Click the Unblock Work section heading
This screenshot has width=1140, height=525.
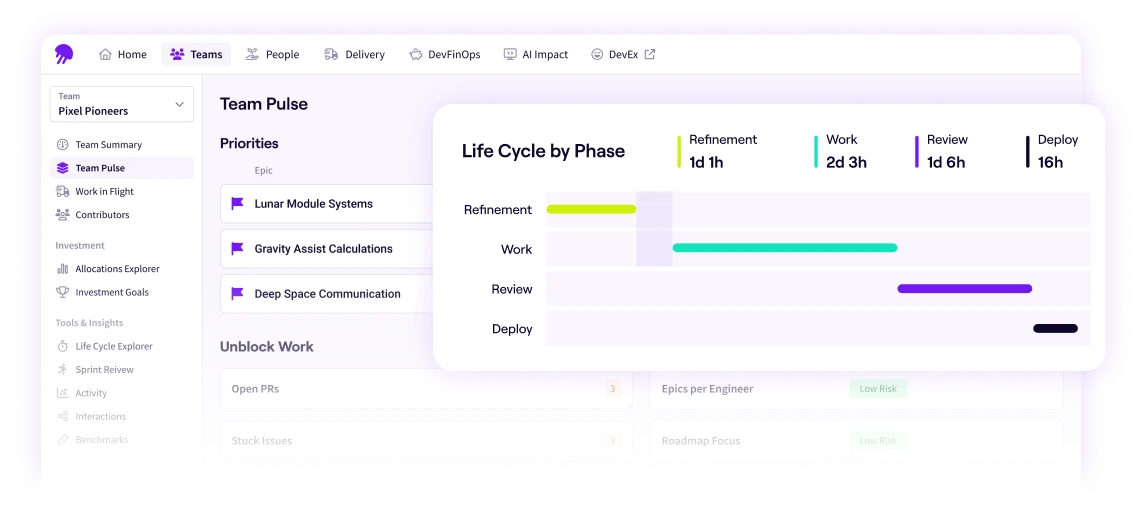coord(267,347)
